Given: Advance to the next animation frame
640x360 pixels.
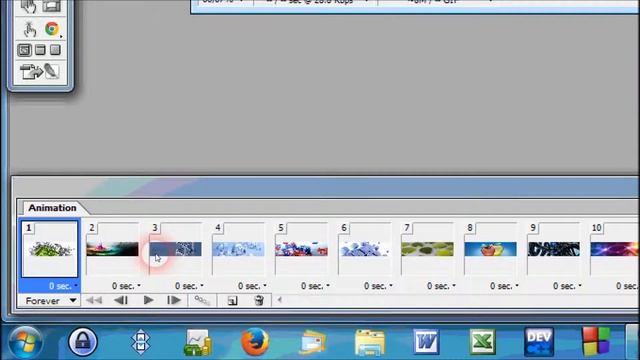Looking at the screenshot, I should point(174,300).
